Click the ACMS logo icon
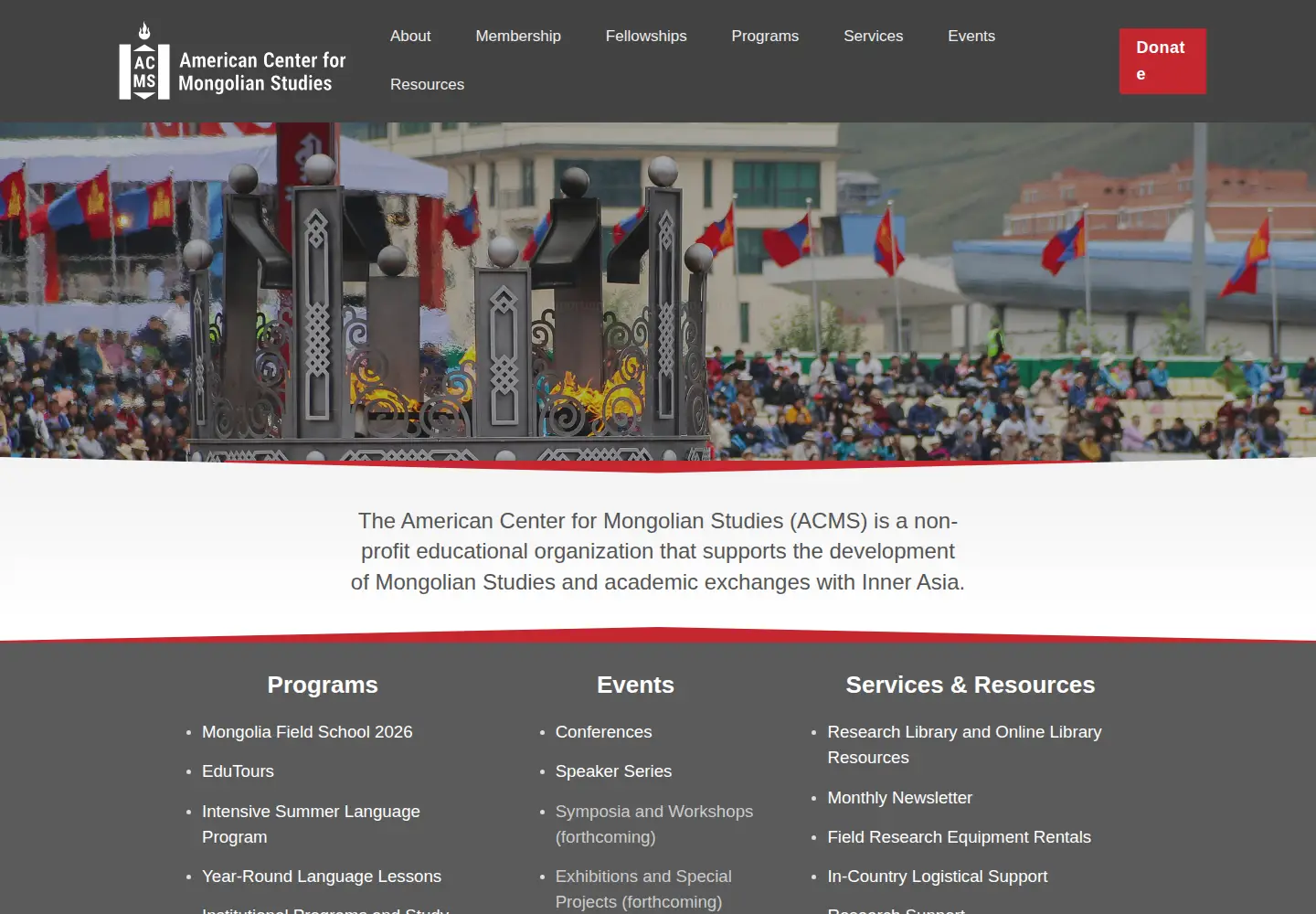 click(x=144, y=61)
